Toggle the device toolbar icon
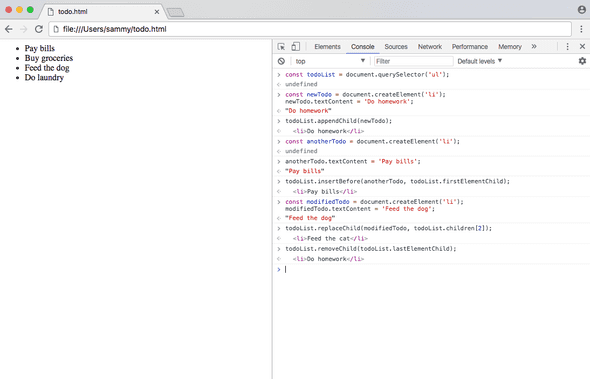590x379 pixels. coord(296,47)
